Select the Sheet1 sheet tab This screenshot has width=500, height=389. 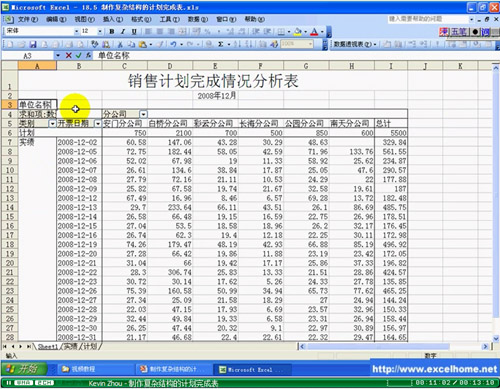(48, 347)
